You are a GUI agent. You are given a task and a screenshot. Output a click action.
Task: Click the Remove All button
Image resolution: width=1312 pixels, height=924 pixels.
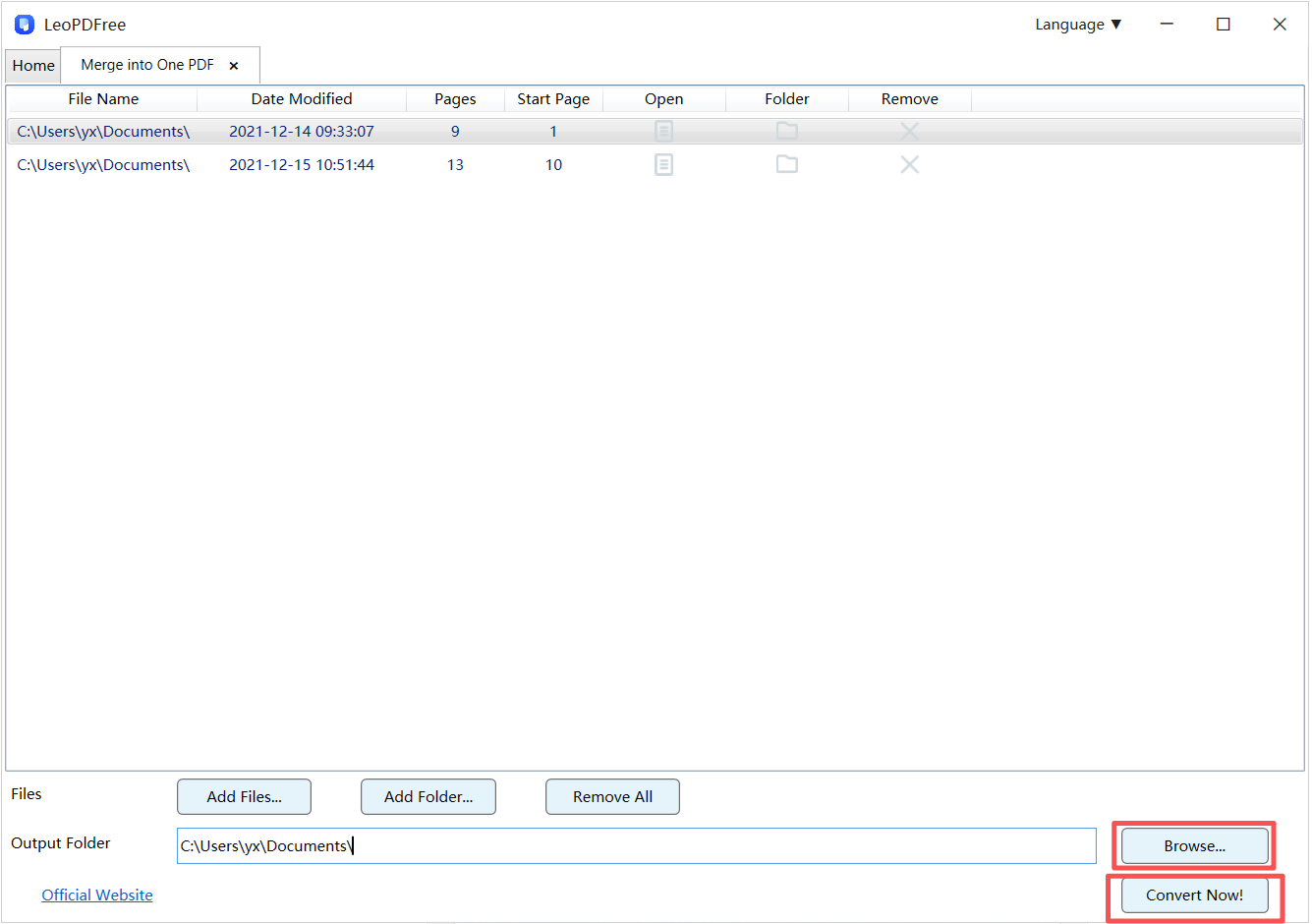pos(612,797)
